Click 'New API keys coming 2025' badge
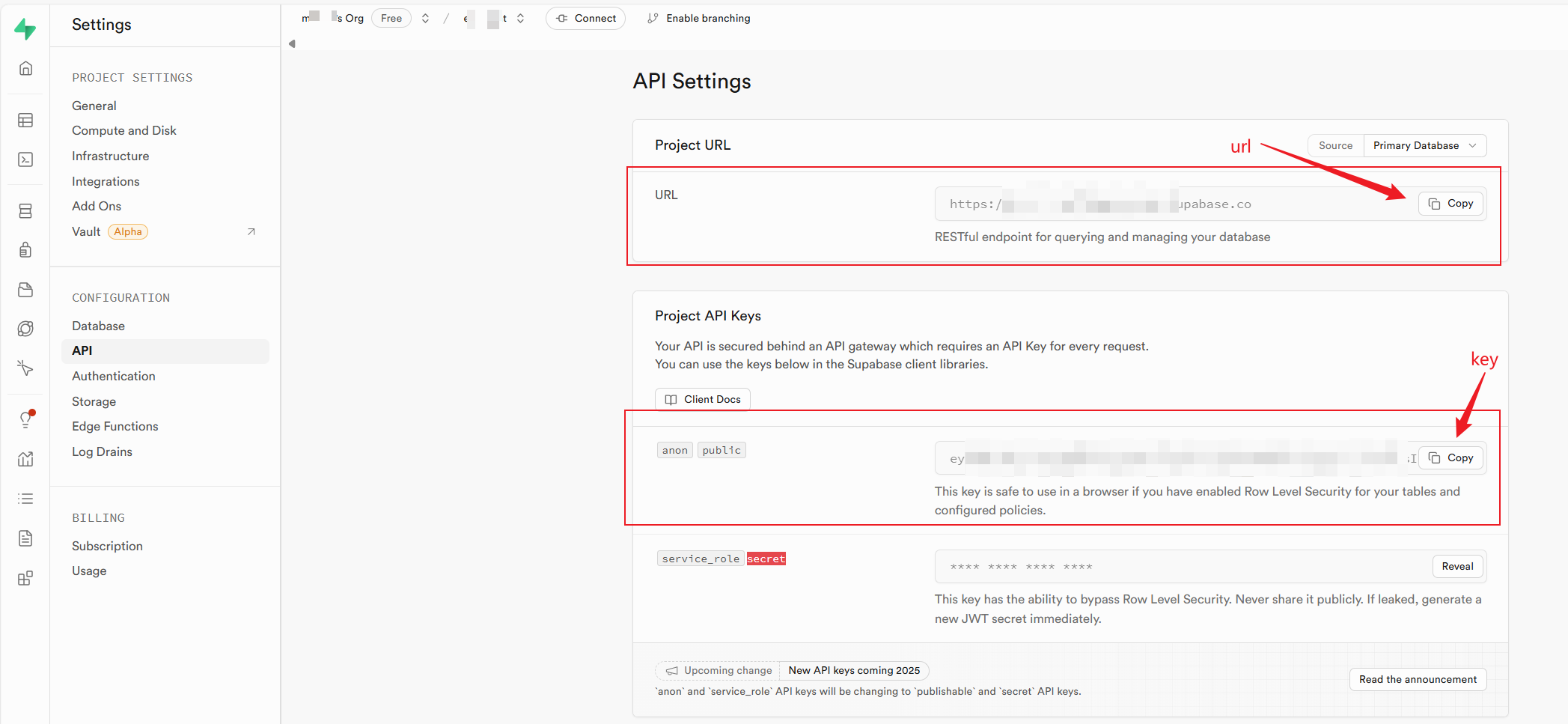The image size is (1568, 724). point(854,671)
